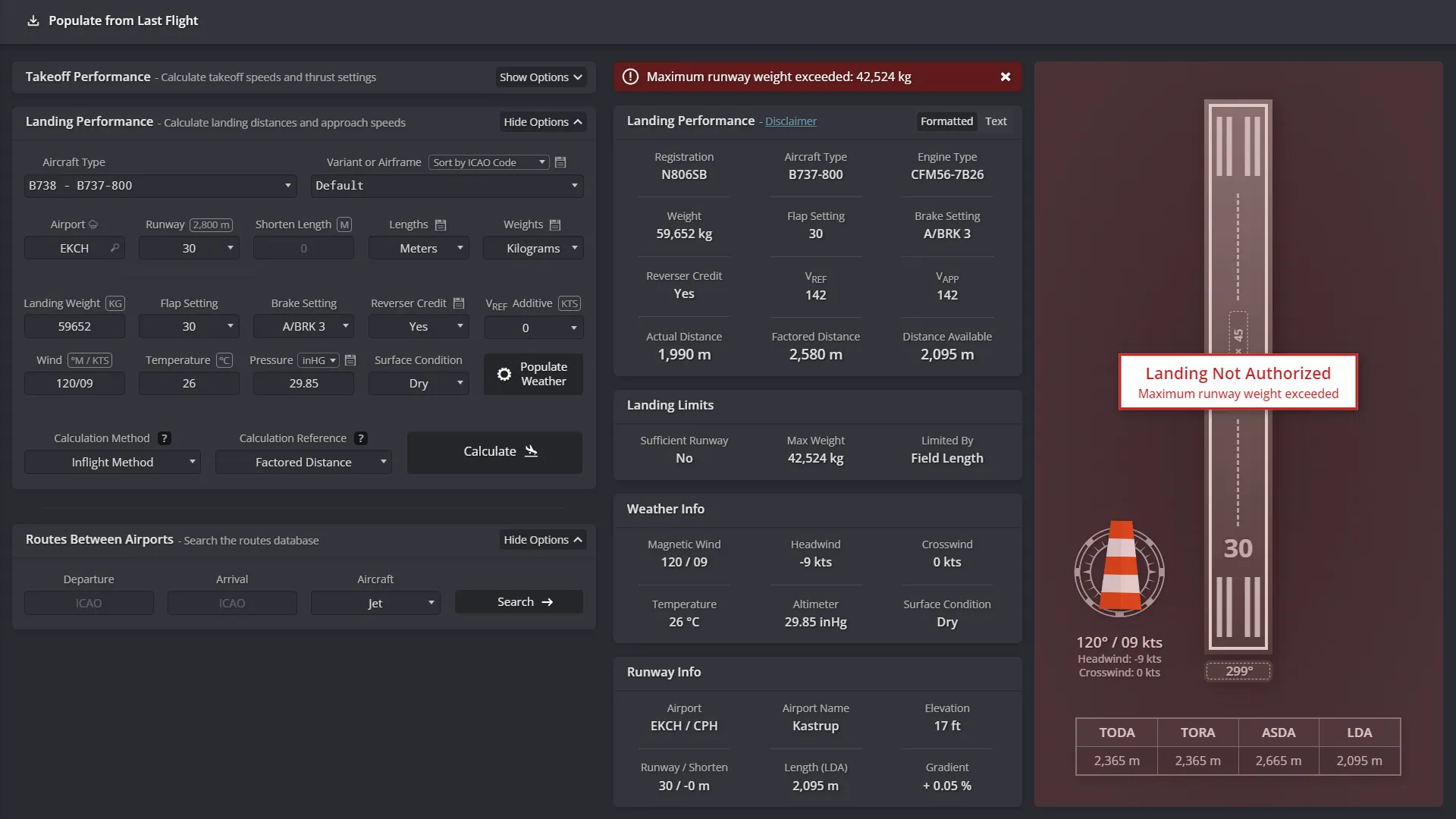Image resolution: width=1456 pixels, height=819 pixels.
Task: Open the Weights presets clipboard icon
Action: click(555, 224)
